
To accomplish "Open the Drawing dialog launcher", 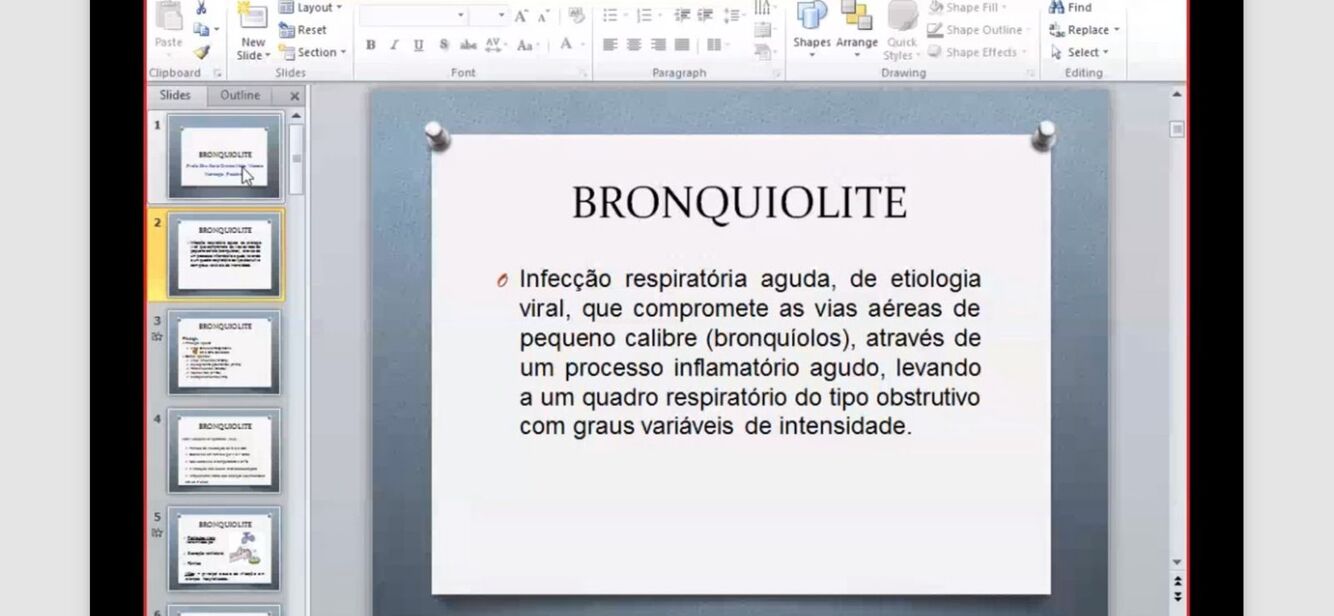I will point(1029,73).
